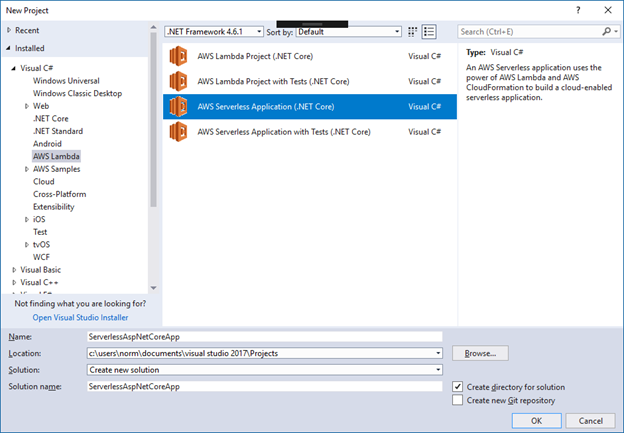Click the AWS Lambda Project (.NET Core) icon
This screenshot has width=624, height=433.
[178, 56]
